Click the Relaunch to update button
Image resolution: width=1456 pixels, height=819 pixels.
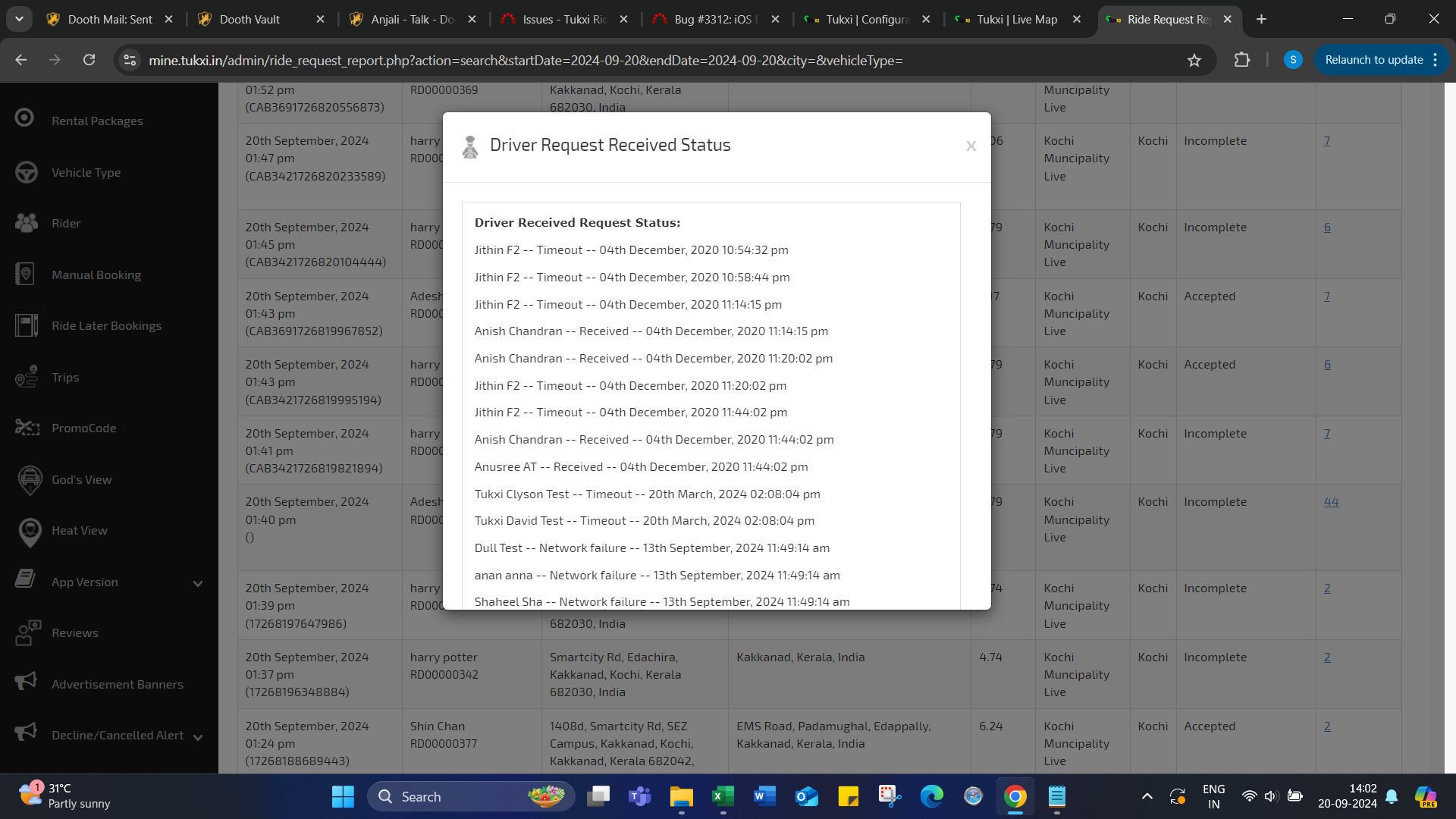[x=1373, y=60]
